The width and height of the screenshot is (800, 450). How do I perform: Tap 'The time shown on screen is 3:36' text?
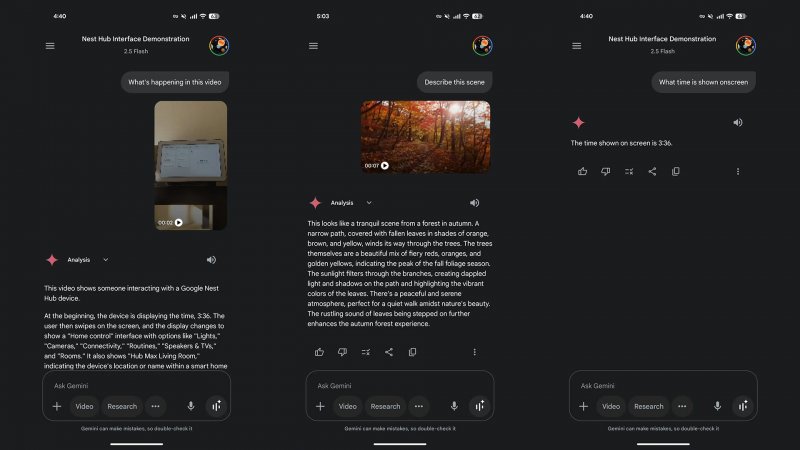(x=621, y=143)
